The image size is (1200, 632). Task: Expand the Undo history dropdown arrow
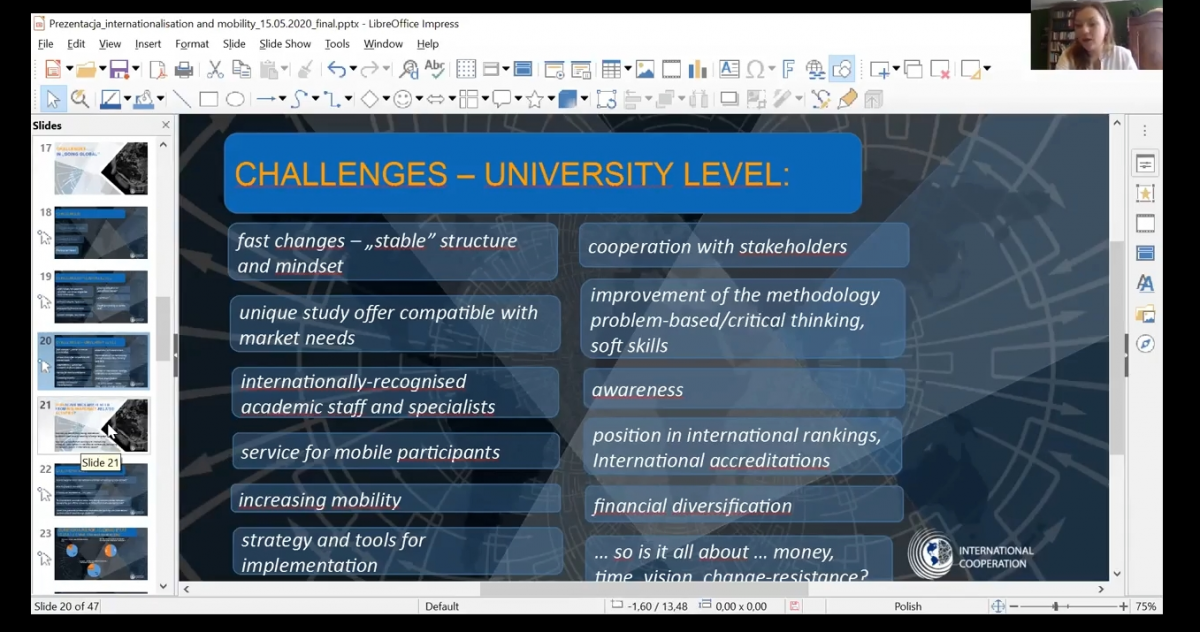tap(352, 69)
